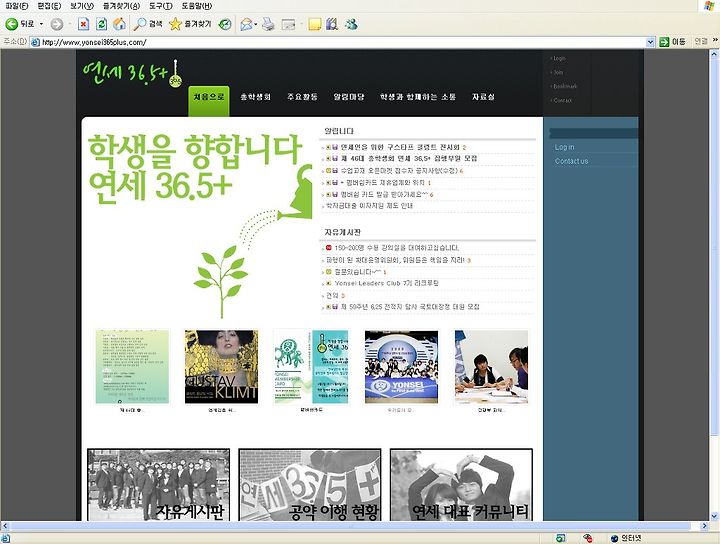
Task: Click the Windows flag logo throbber
Action: pos(709,6)
